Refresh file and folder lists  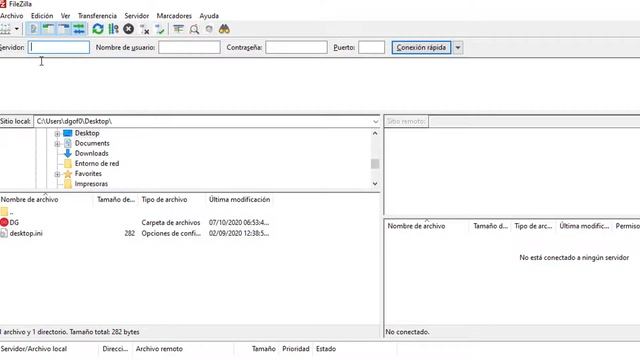pos(98,29)
